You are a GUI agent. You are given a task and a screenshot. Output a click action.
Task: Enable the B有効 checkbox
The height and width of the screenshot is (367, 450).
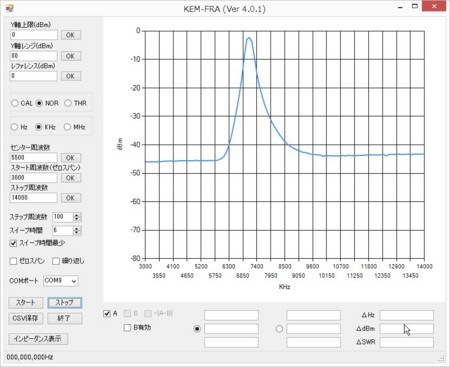coord(127,328)
